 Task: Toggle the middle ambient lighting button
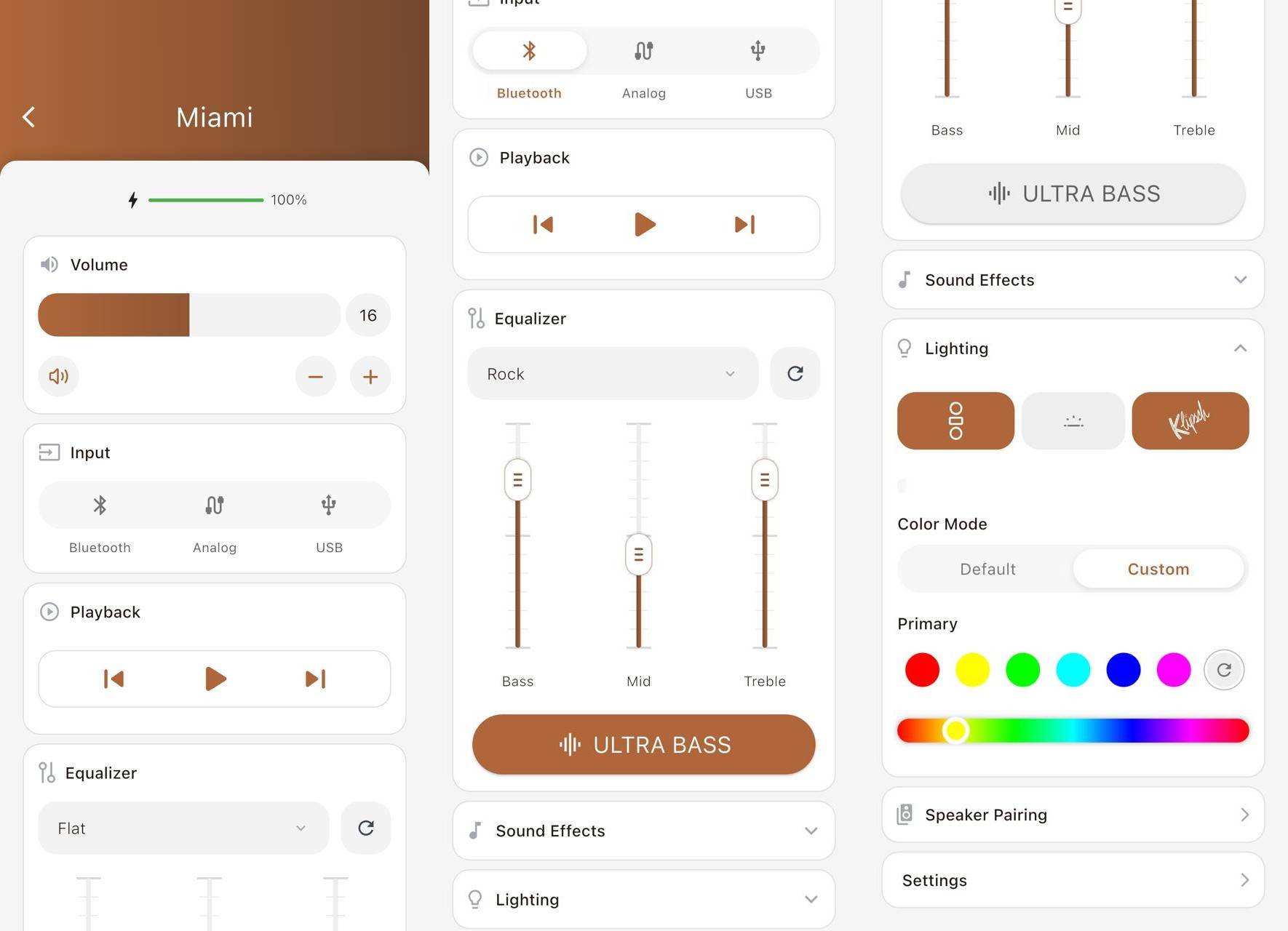click(1073, 420)
